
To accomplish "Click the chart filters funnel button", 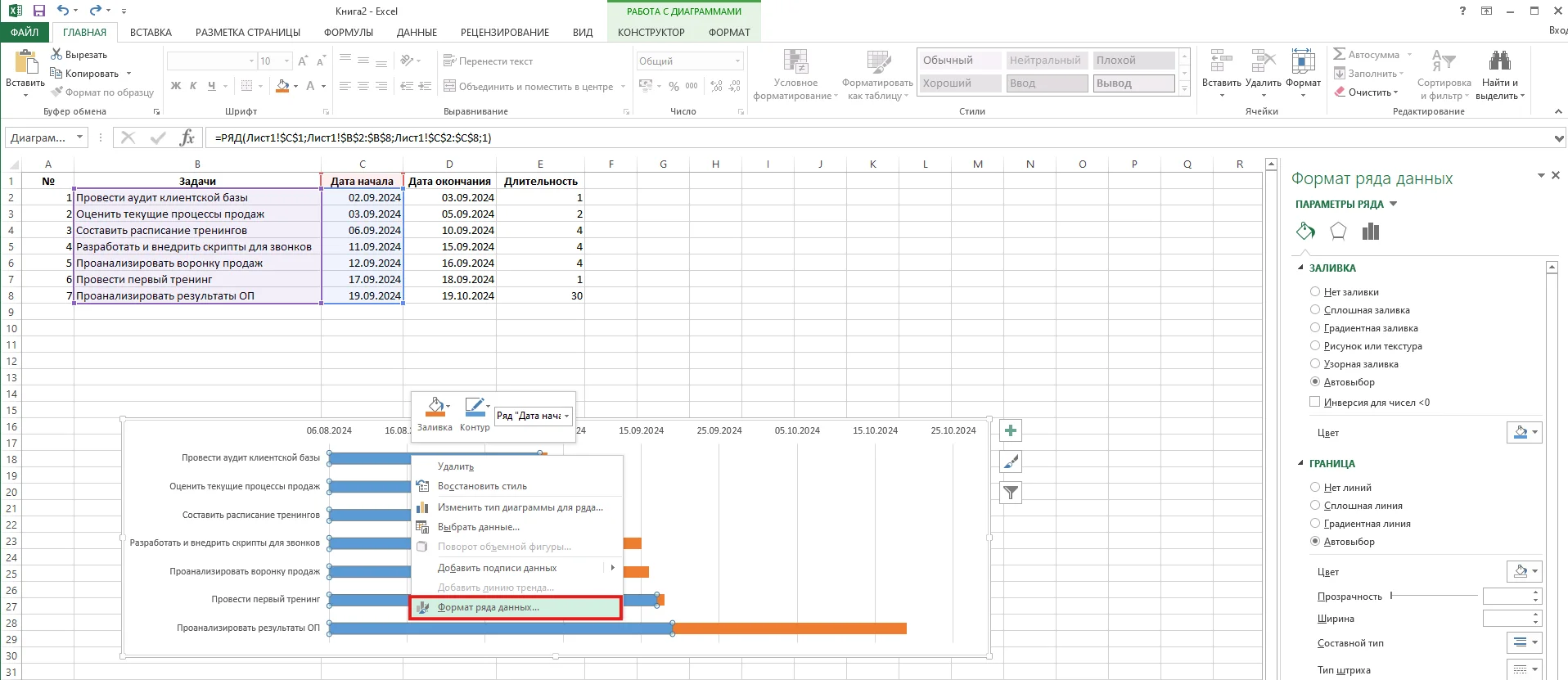I will click(x=1011, y=493).
